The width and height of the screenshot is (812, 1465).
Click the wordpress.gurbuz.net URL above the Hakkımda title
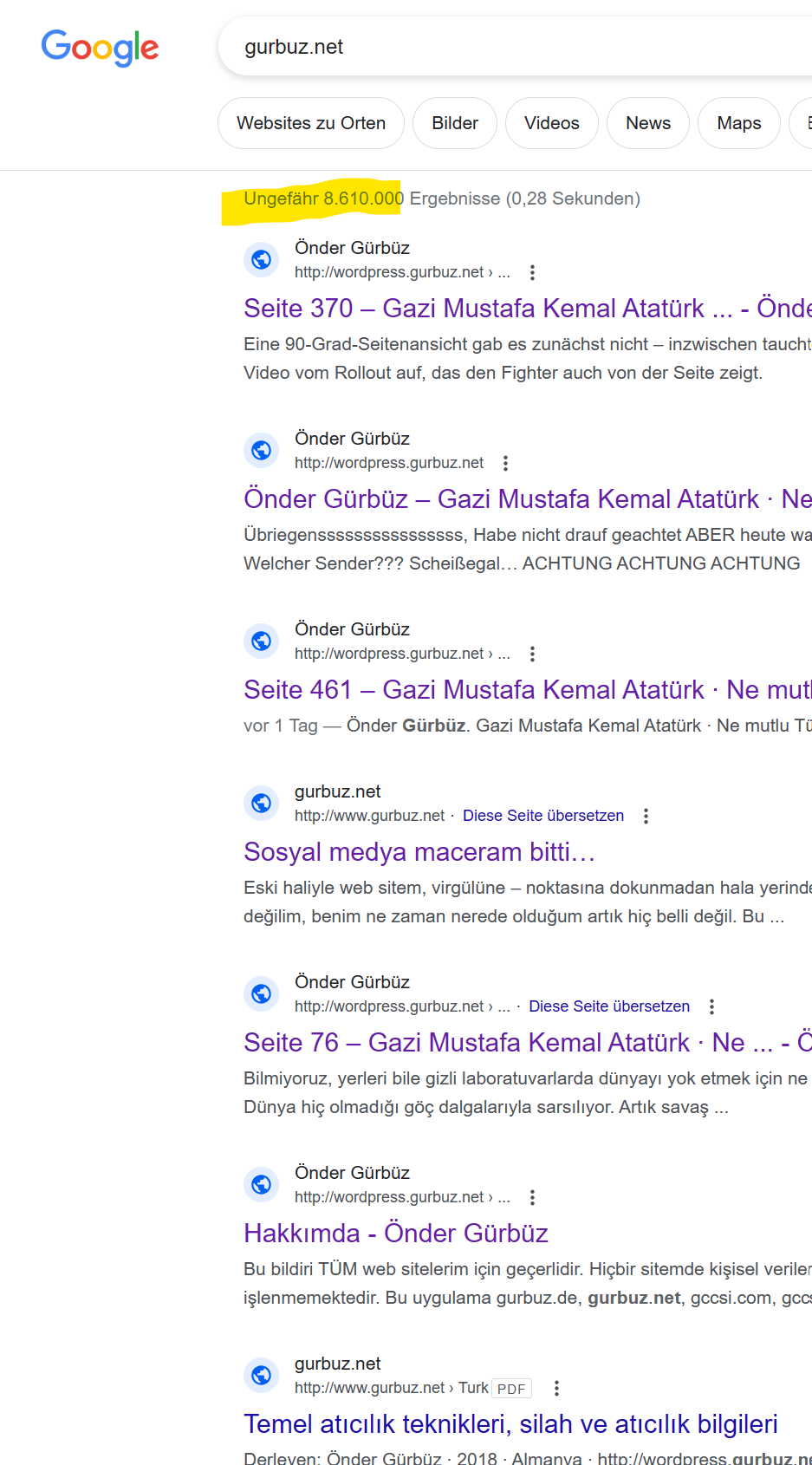(x=402, y=1197)
